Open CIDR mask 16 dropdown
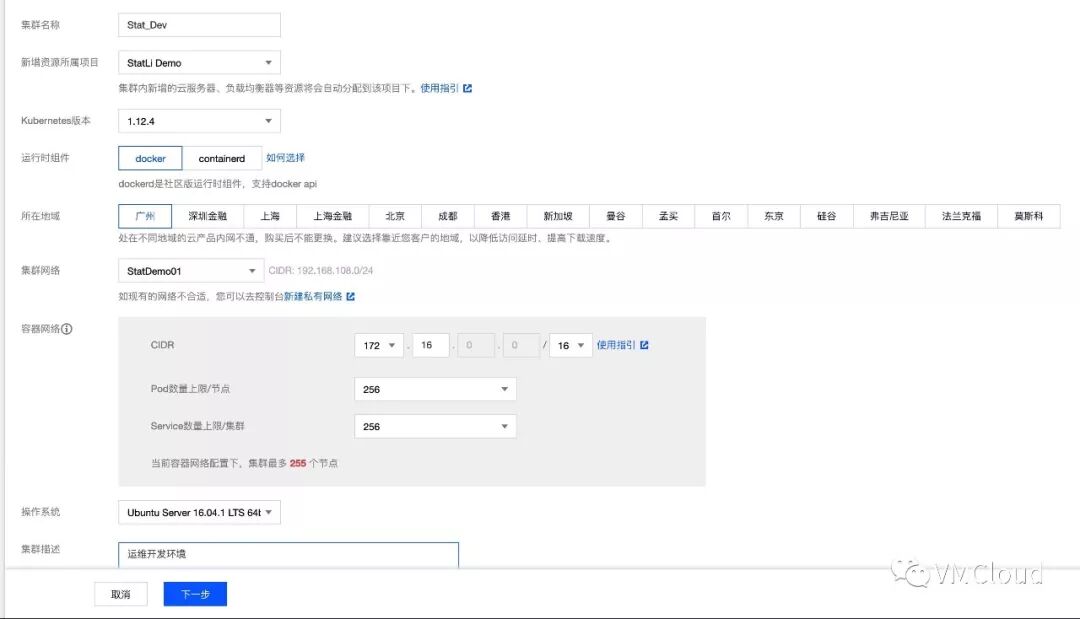The image size is (1080, 619). 571,346
